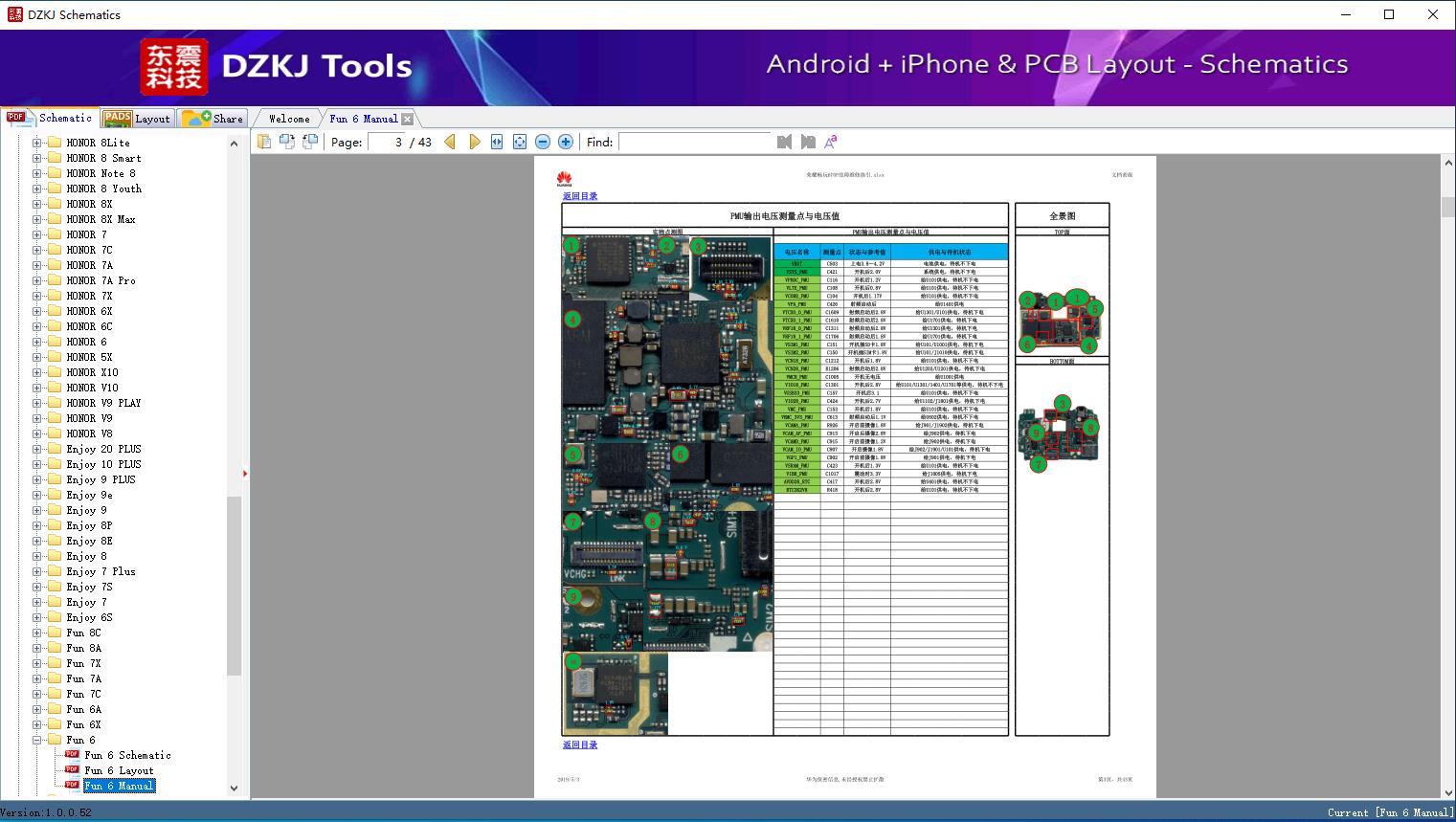This screenshot has height=822, width=1456.
Task: Go to the next page arrow
Action: point(475,142)
